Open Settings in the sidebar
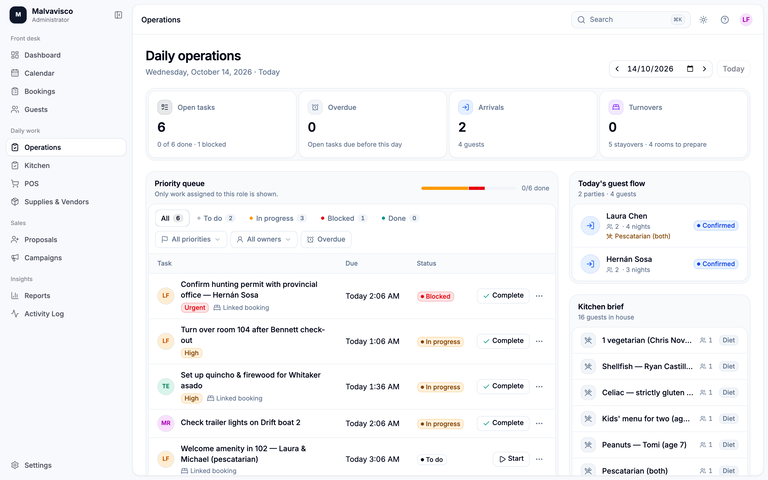 66,465
